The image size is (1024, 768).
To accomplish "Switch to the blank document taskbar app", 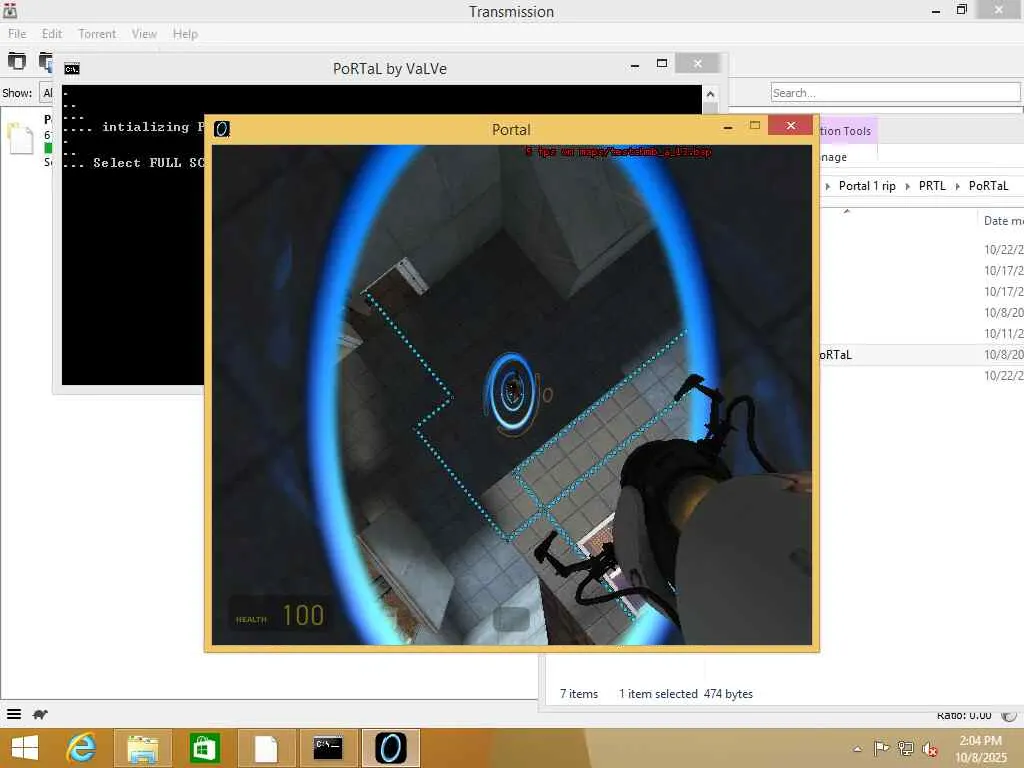I will 266,748.
